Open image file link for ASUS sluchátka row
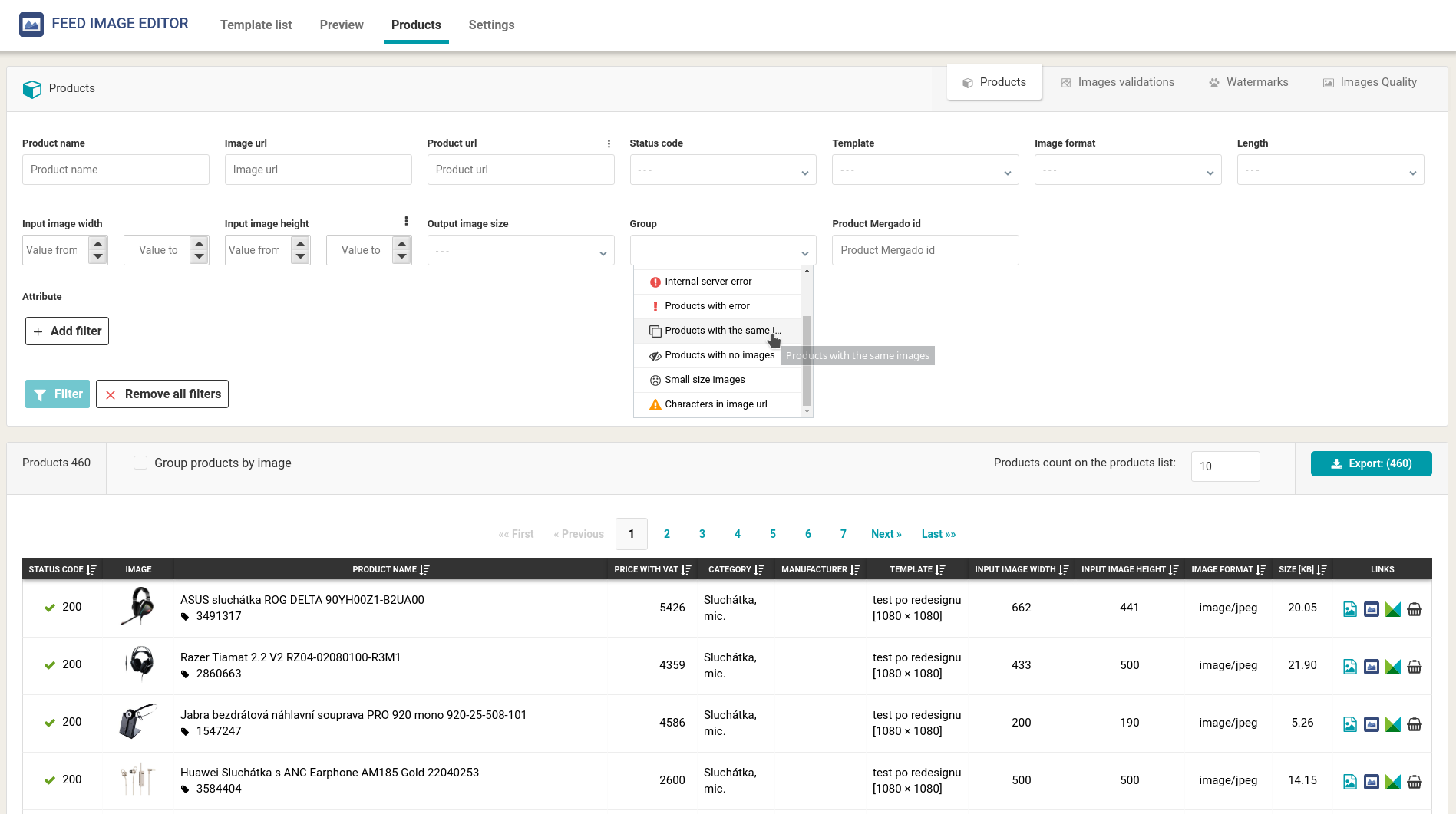The width and height of the screenshot is (1456, 814). coord(1350,609)
